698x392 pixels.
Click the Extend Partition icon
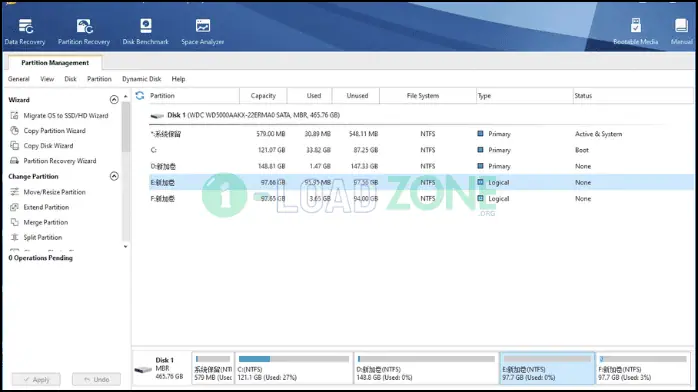[14, 207]
